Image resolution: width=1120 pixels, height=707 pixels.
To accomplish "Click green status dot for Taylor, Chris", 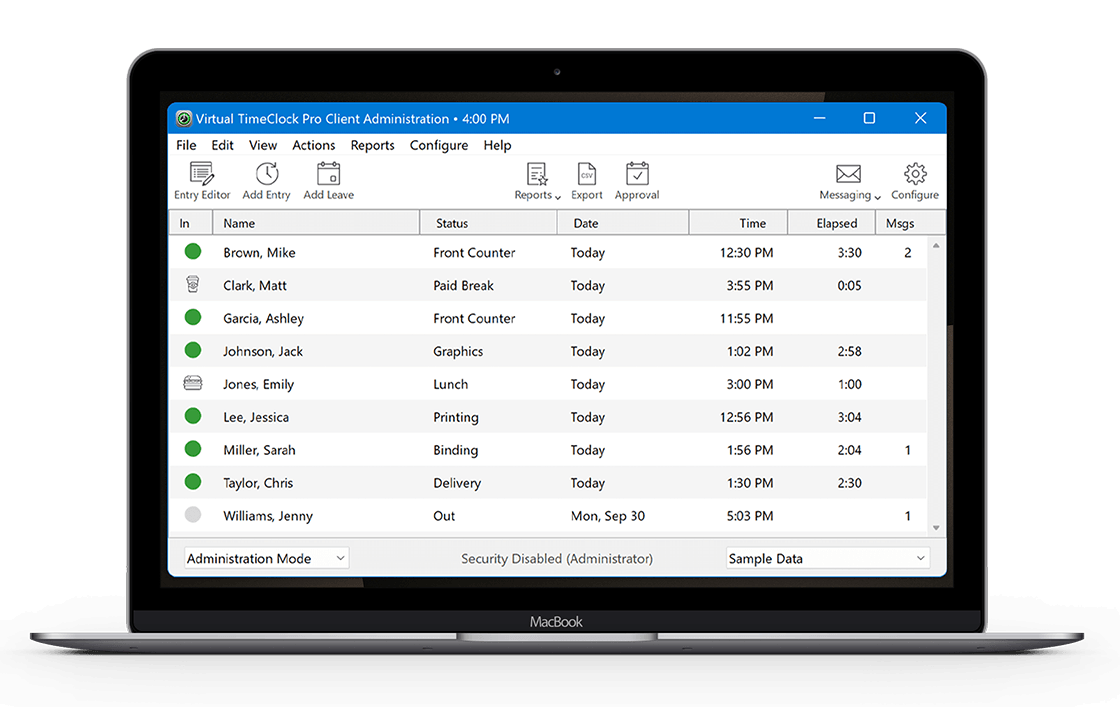I will coord(193,481).
